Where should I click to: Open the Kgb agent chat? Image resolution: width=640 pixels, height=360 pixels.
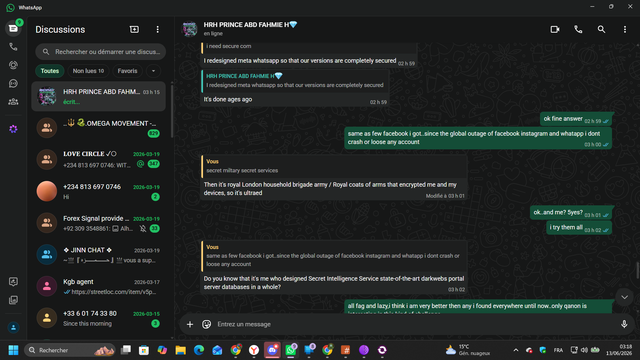click(98, 286)
